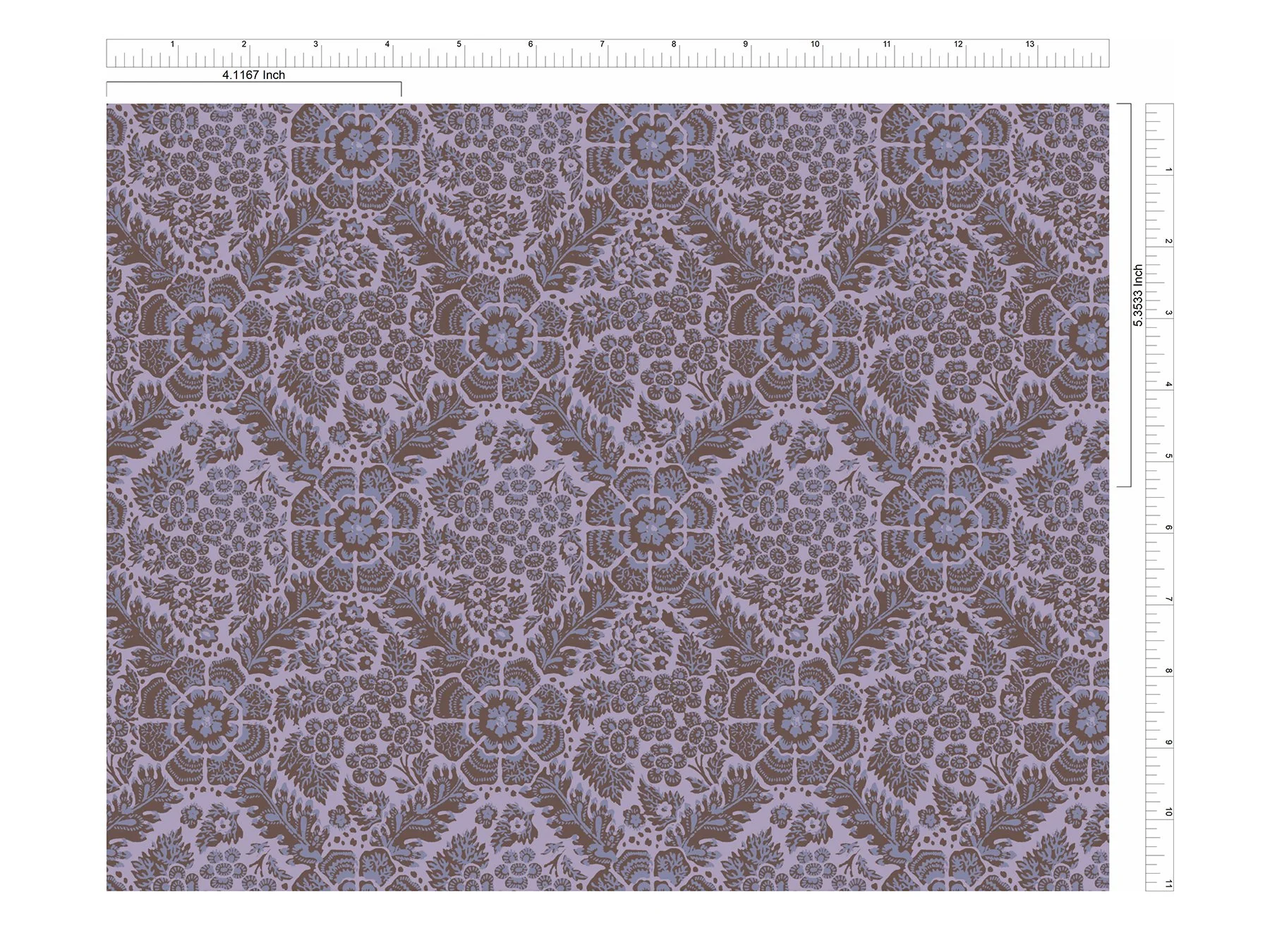The width and height of the screenshot is (1270, 952).
Task: Click the floral pattern fabric swatch
Action: click(607, 497)
